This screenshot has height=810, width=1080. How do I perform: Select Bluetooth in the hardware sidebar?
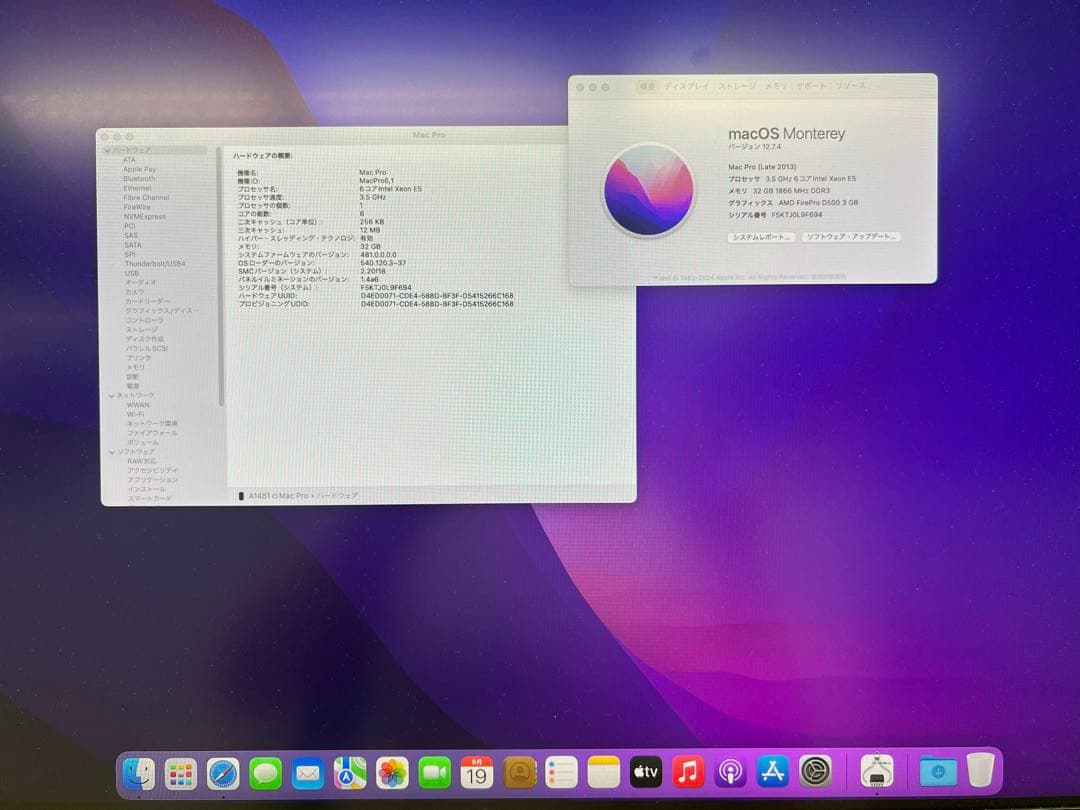138,178
